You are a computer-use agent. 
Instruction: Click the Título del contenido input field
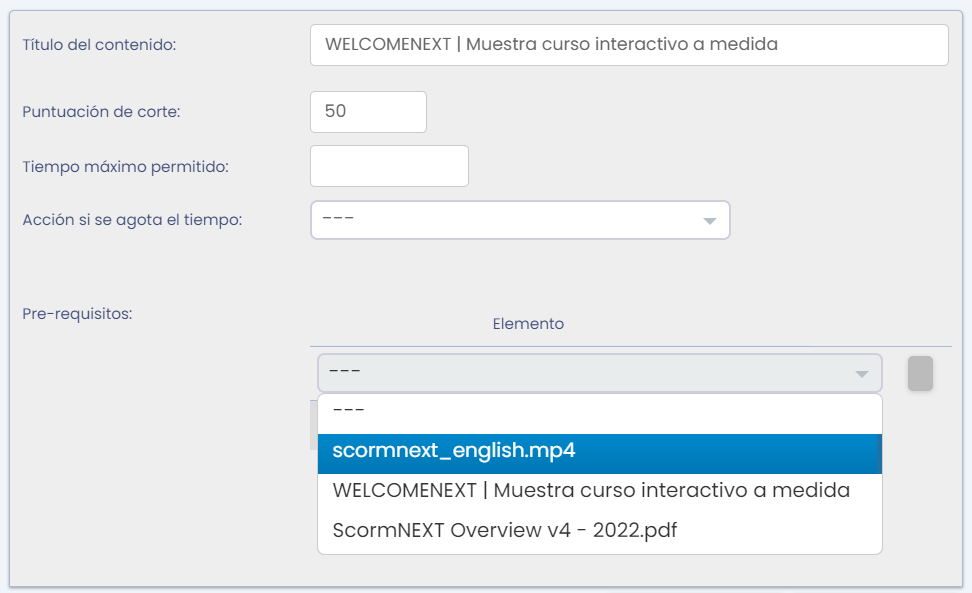(x=629, y=45)
